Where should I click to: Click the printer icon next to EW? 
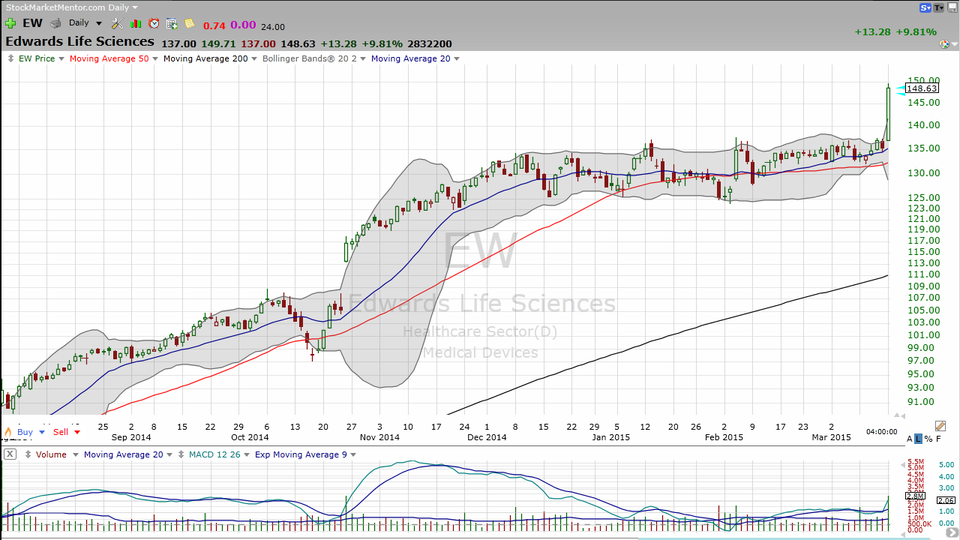point(56,23)
